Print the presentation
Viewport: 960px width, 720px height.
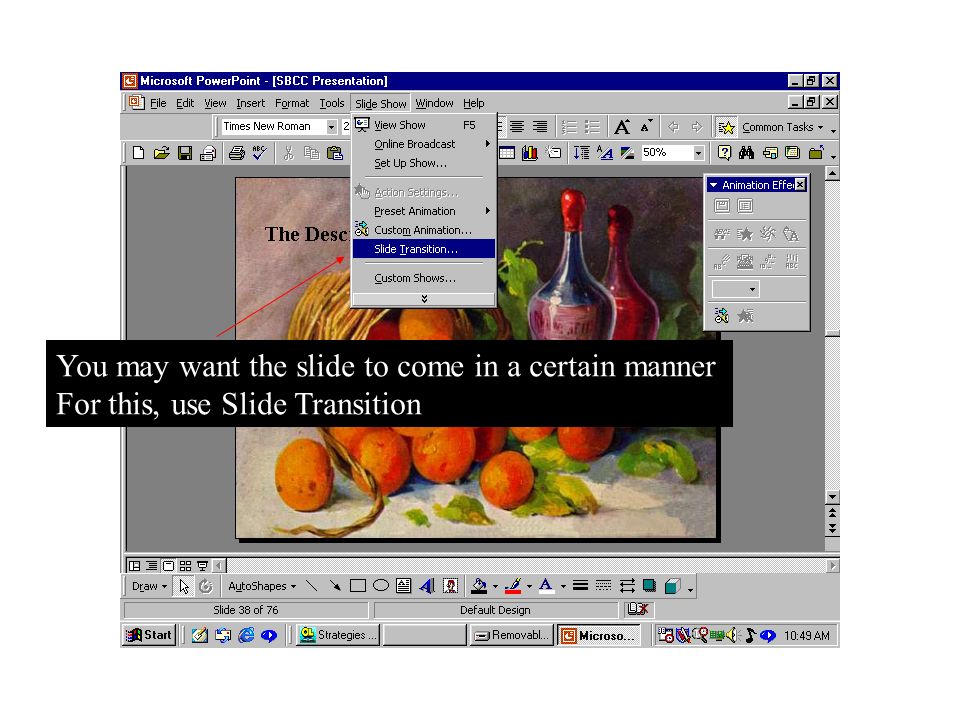coord(236,153)
